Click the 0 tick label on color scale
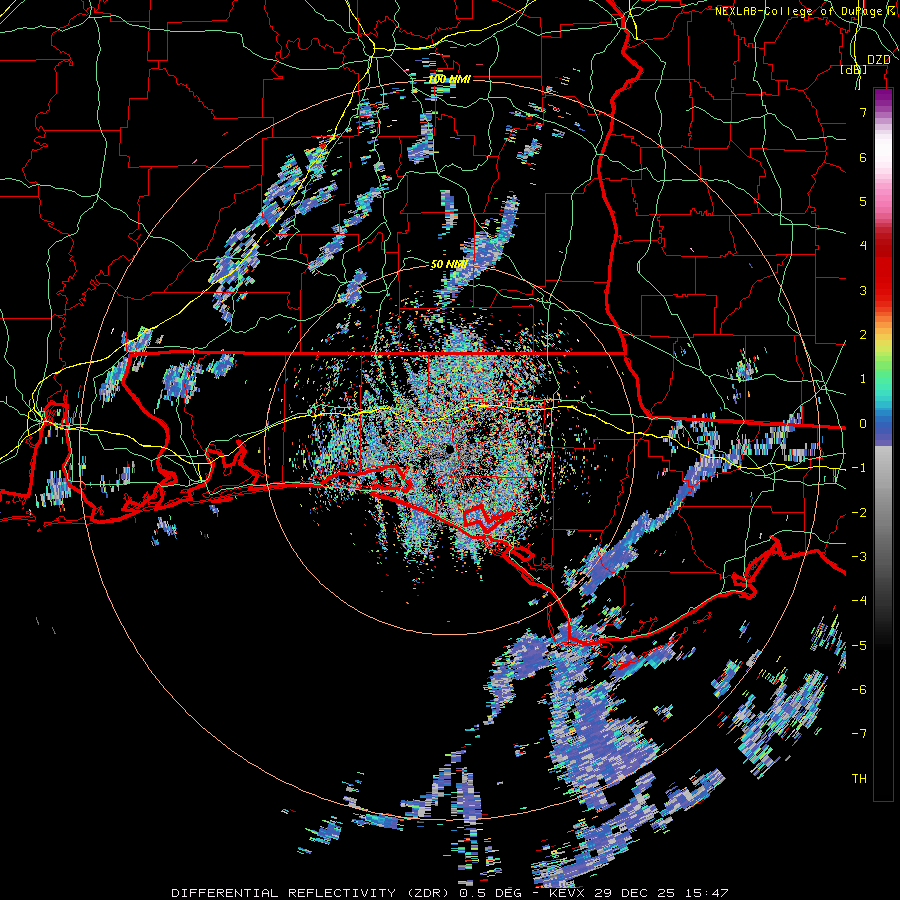The height and width of the screenshot is (900, 900). [863, 423]
